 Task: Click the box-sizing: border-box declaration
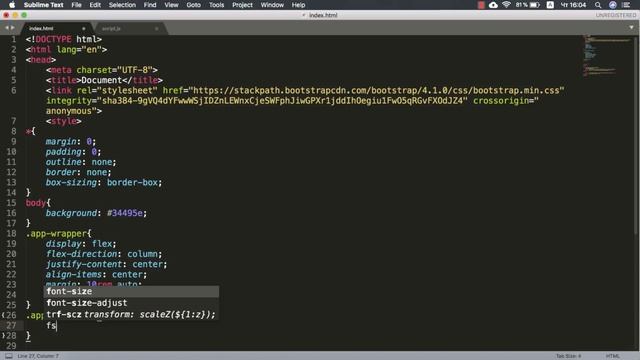tap(104, 182)
